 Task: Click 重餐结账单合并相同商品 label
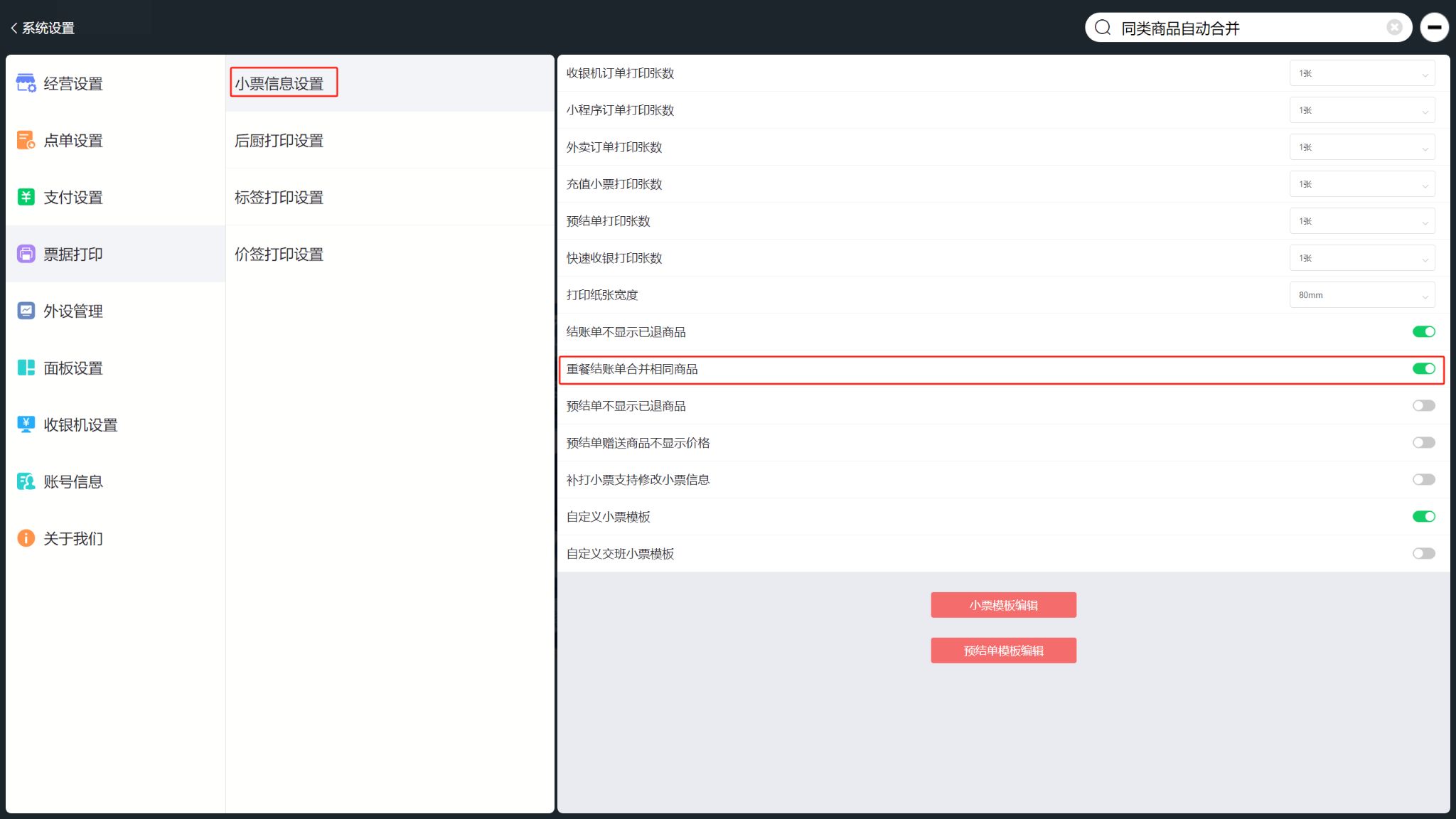point(632,369)
